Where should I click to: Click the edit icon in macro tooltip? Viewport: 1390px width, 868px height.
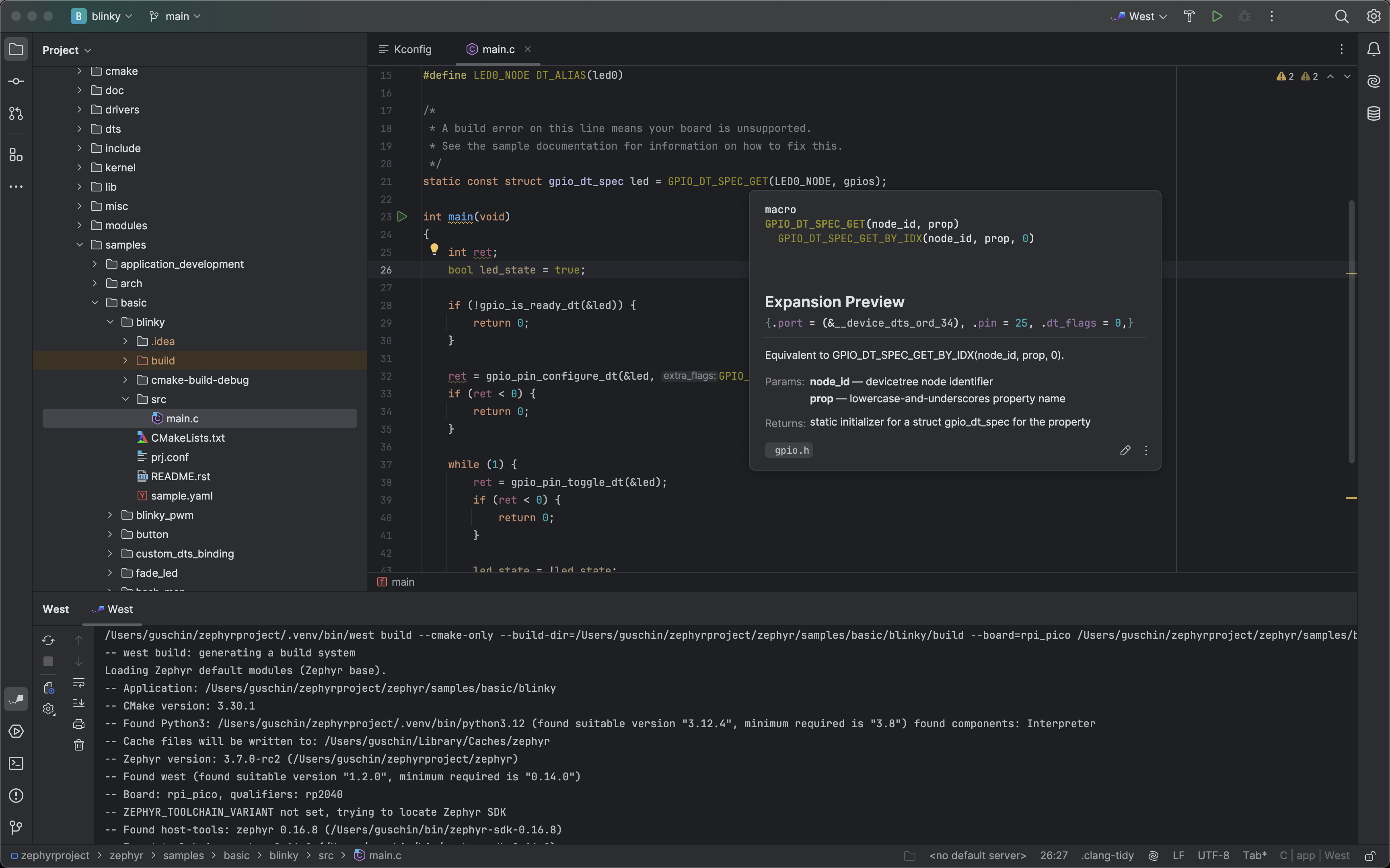(1125, 451)
